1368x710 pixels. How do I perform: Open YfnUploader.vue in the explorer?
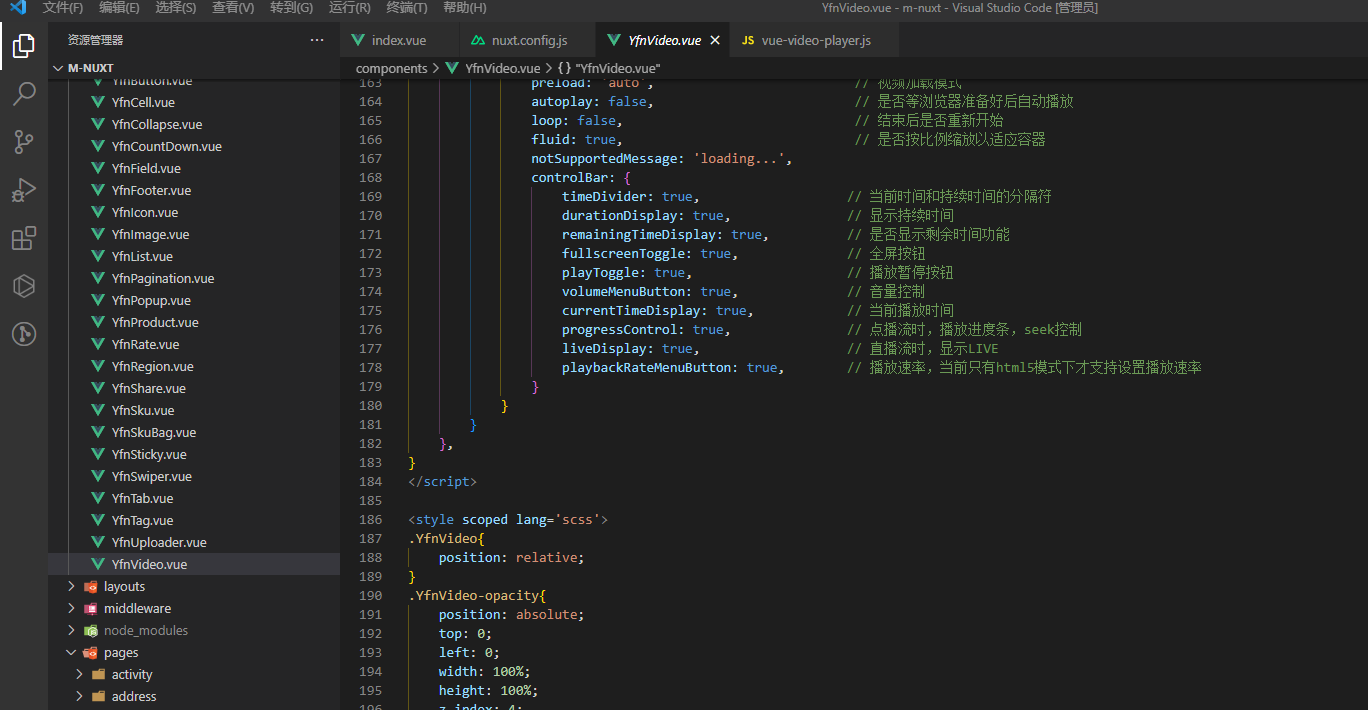click(x=194, y=543)
